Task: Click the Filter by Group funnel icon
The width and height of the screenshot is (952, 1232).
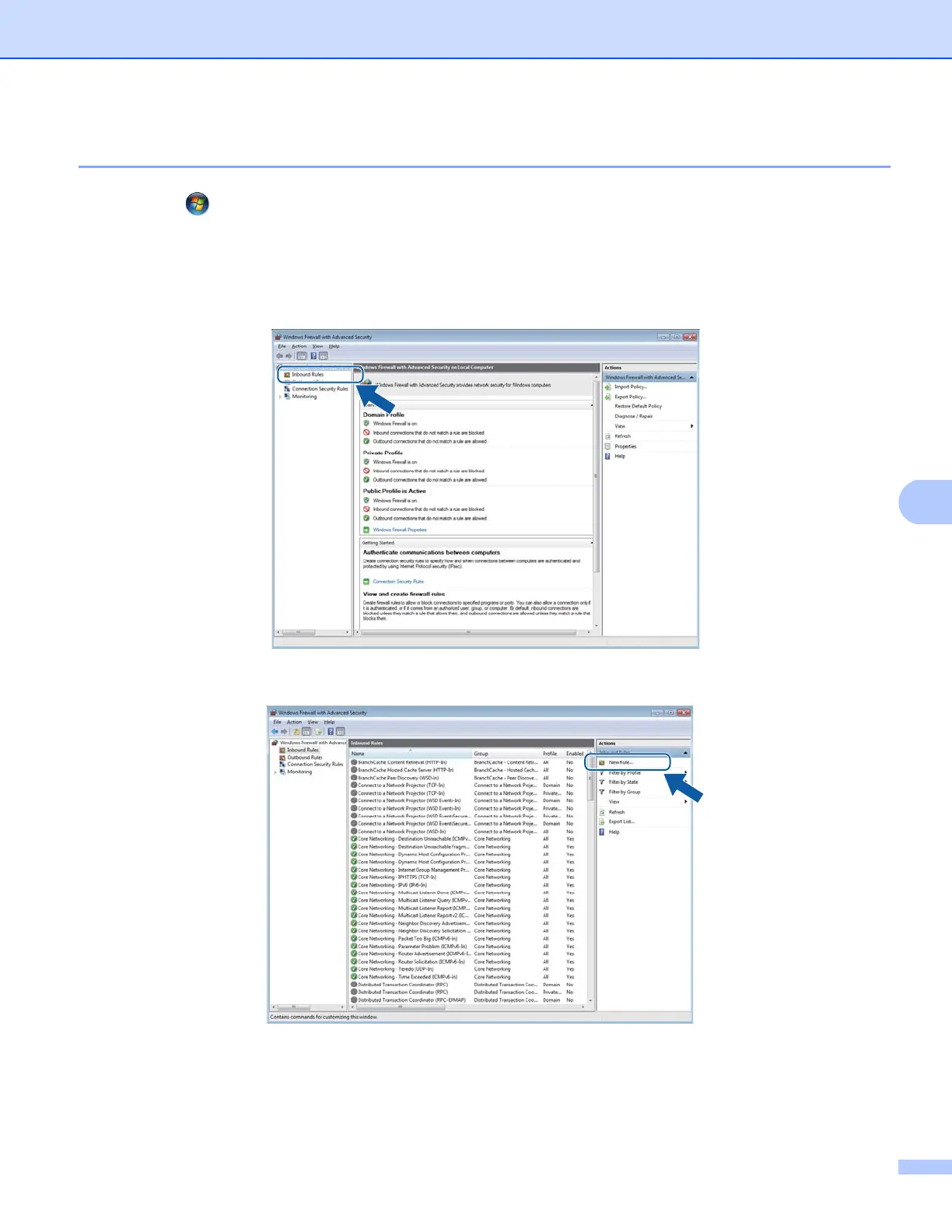Action: point(601,792)
